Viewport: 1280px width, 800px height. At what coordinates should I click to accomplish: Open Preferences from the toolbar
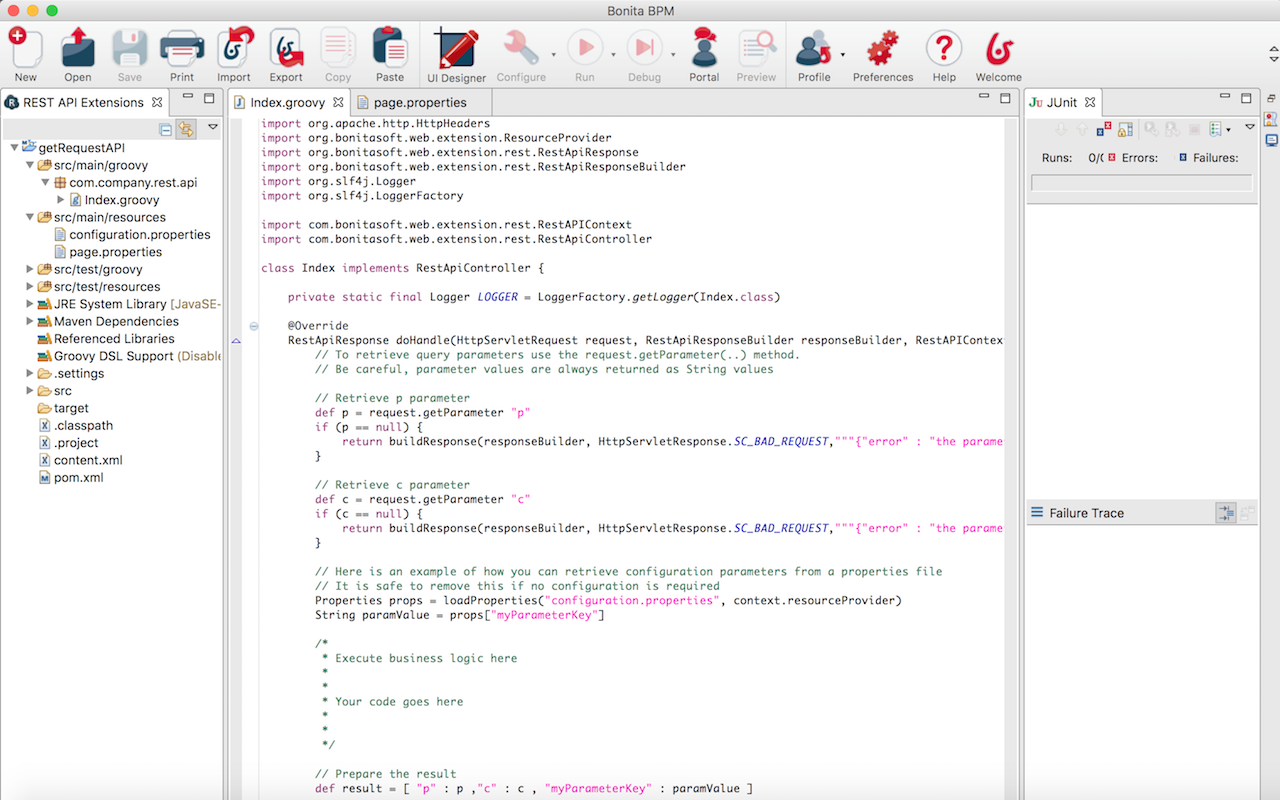(882, 55)
